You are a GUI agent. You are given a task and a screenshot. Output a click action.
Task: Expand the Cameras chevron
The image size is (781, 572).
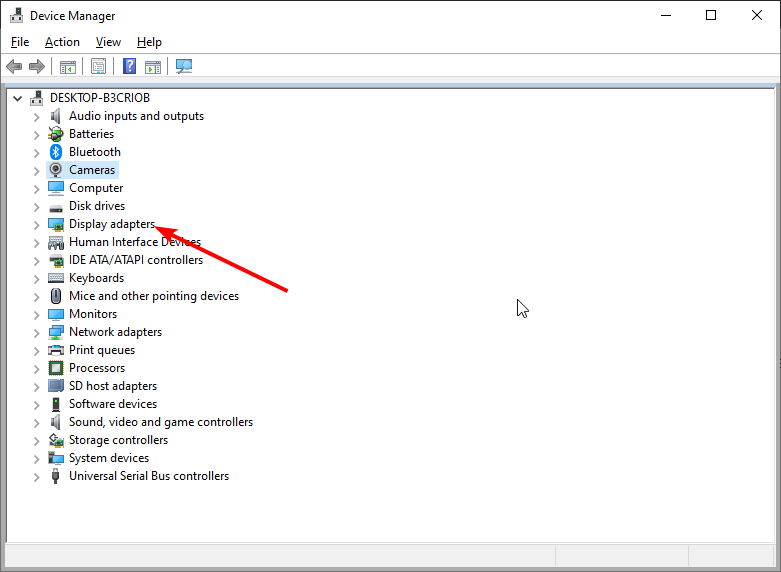36,171
